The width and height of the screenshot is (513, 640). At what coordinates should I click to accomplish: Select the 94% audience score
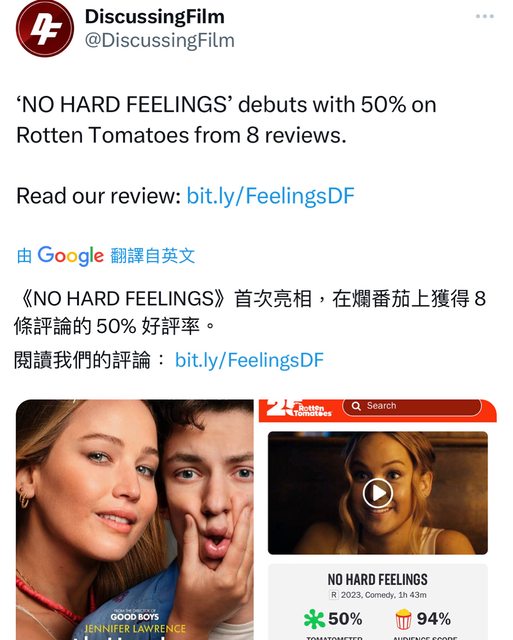433,619
